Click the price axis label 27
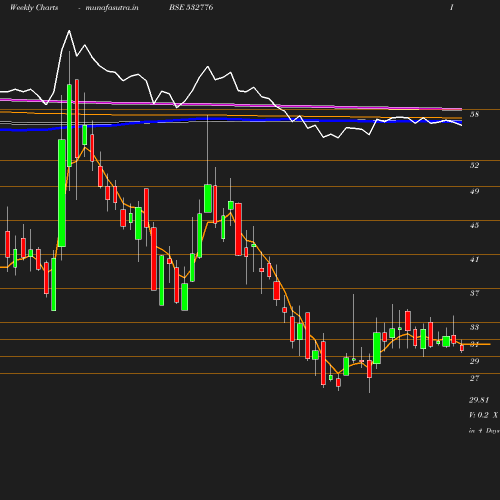This screenshot has height=500, width=500. (x=474, y=378)
